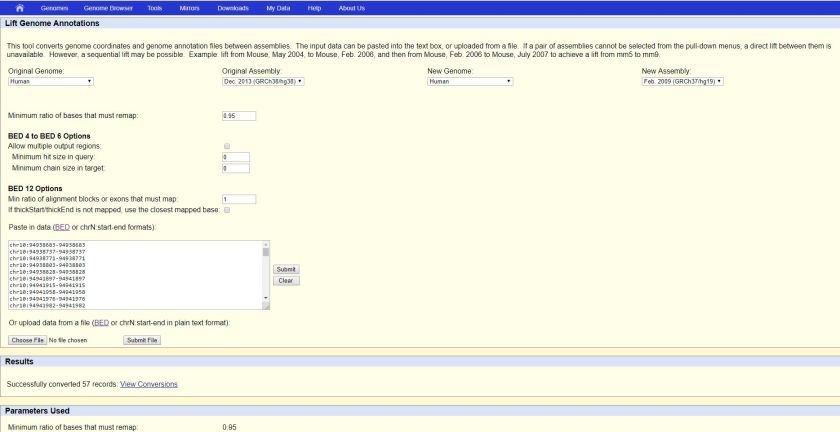
Task: Enable Allow multiple output regions checkbox
Action: [228, 146]
